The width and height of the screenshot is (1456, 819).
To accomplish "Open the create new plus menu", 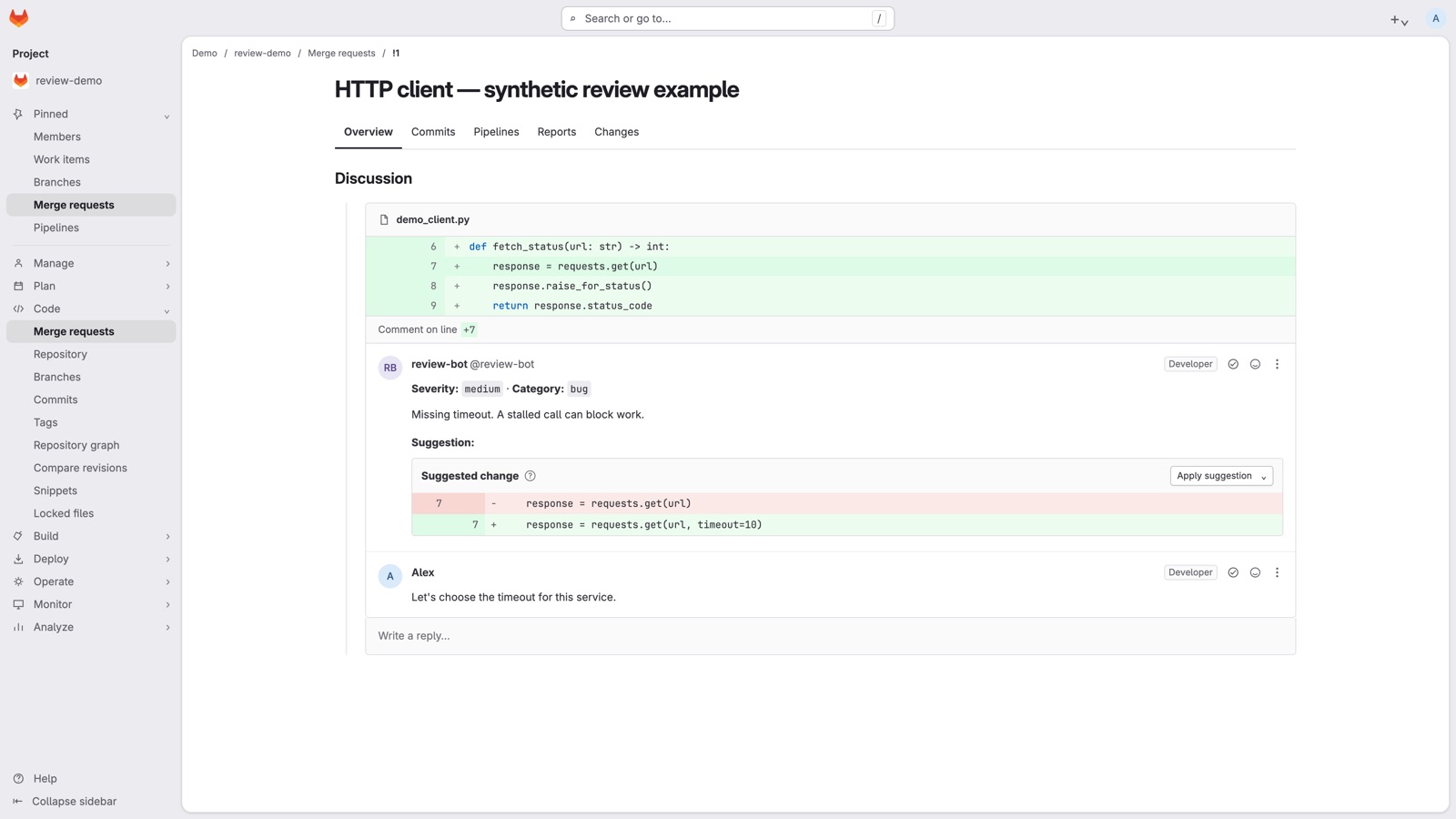I will (1399, 19).
